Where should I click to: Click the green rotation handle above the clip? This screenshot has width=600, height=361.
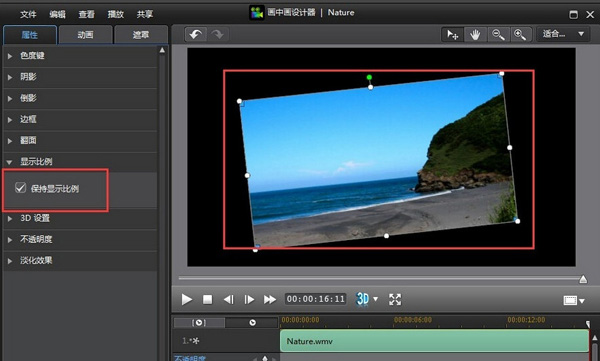[369, 77]
